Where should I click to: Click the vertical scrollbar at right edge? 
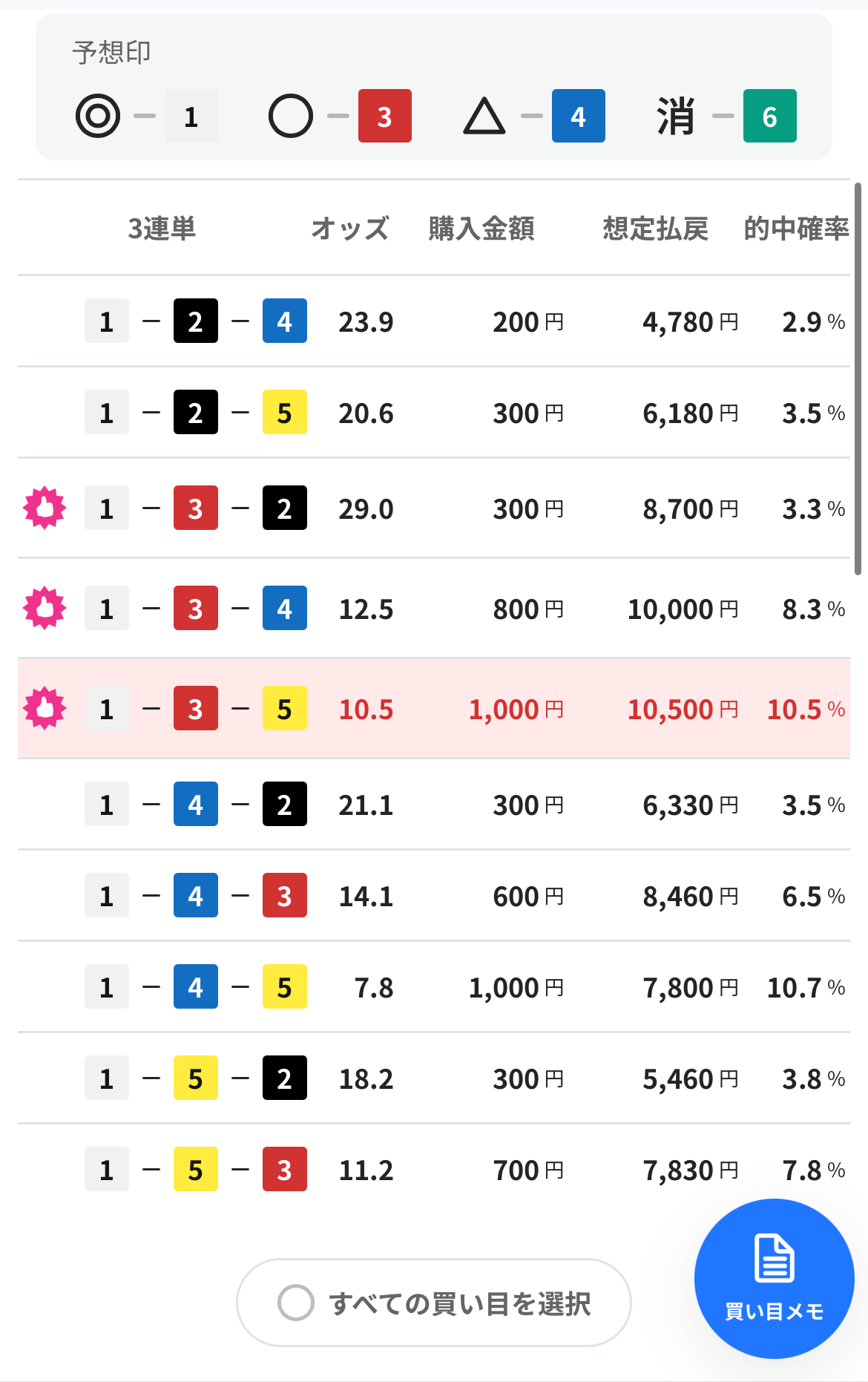pos(858,379)
